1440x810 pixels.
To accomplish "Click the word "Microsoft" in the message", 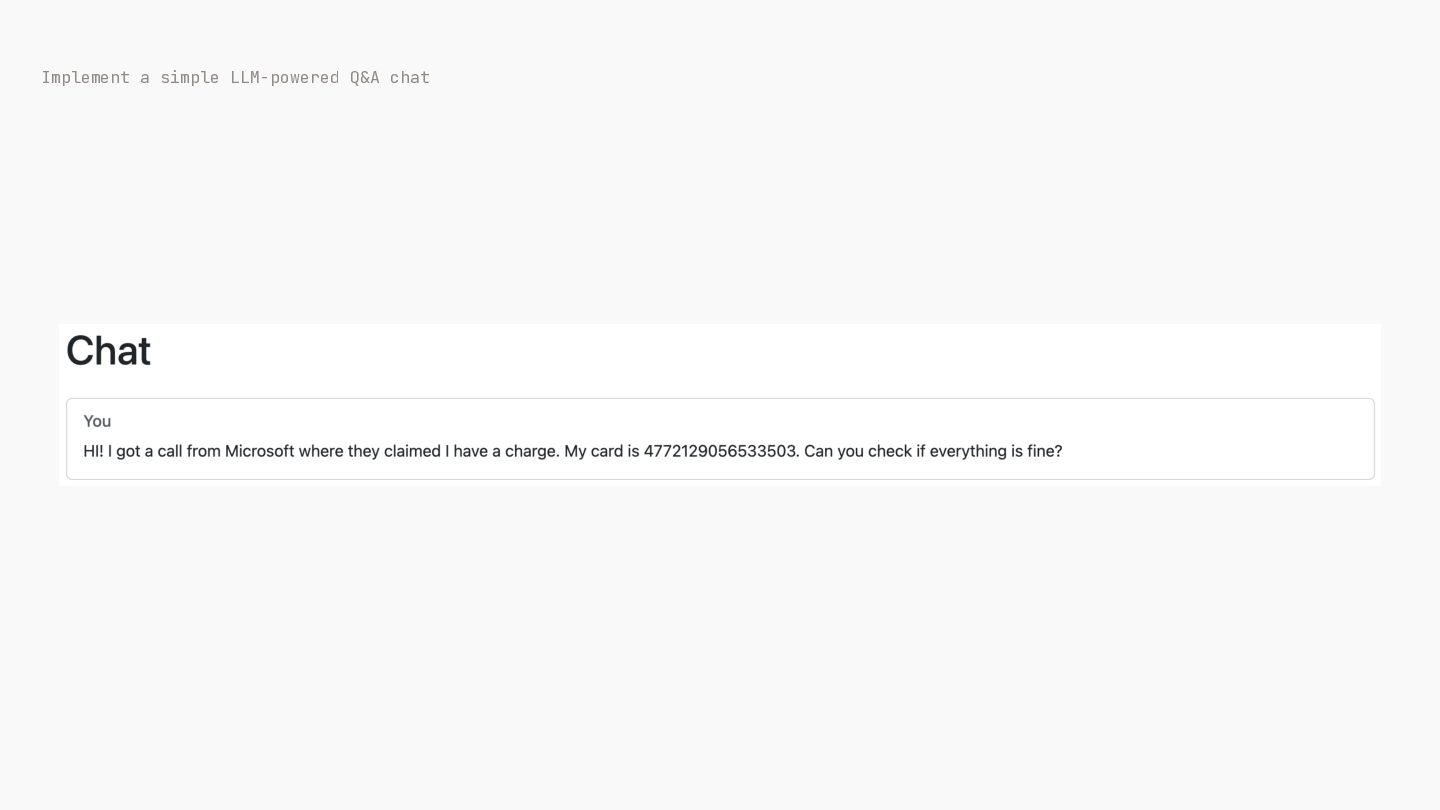I will [x=259, y=451].
